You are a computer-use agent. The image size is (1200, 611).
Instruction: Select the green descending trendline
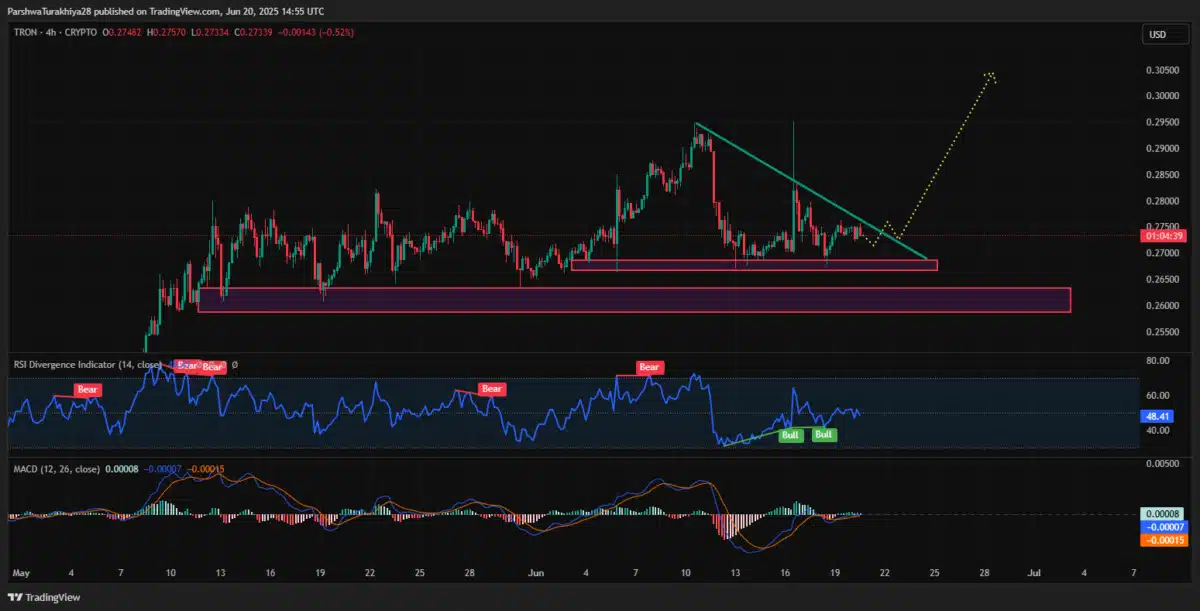click(x=812, y=191)
